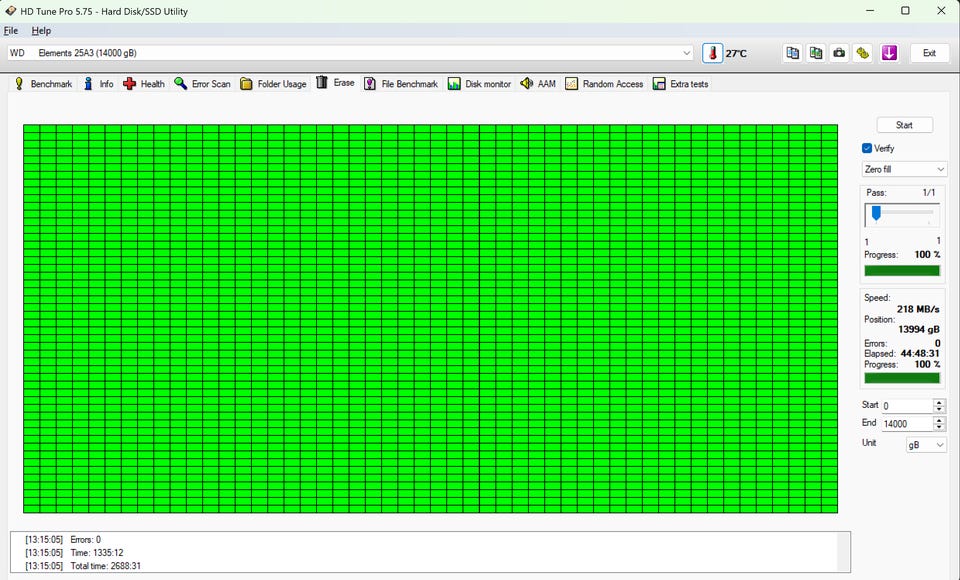Click the magnifier Error Scan icon

point(181,83)
